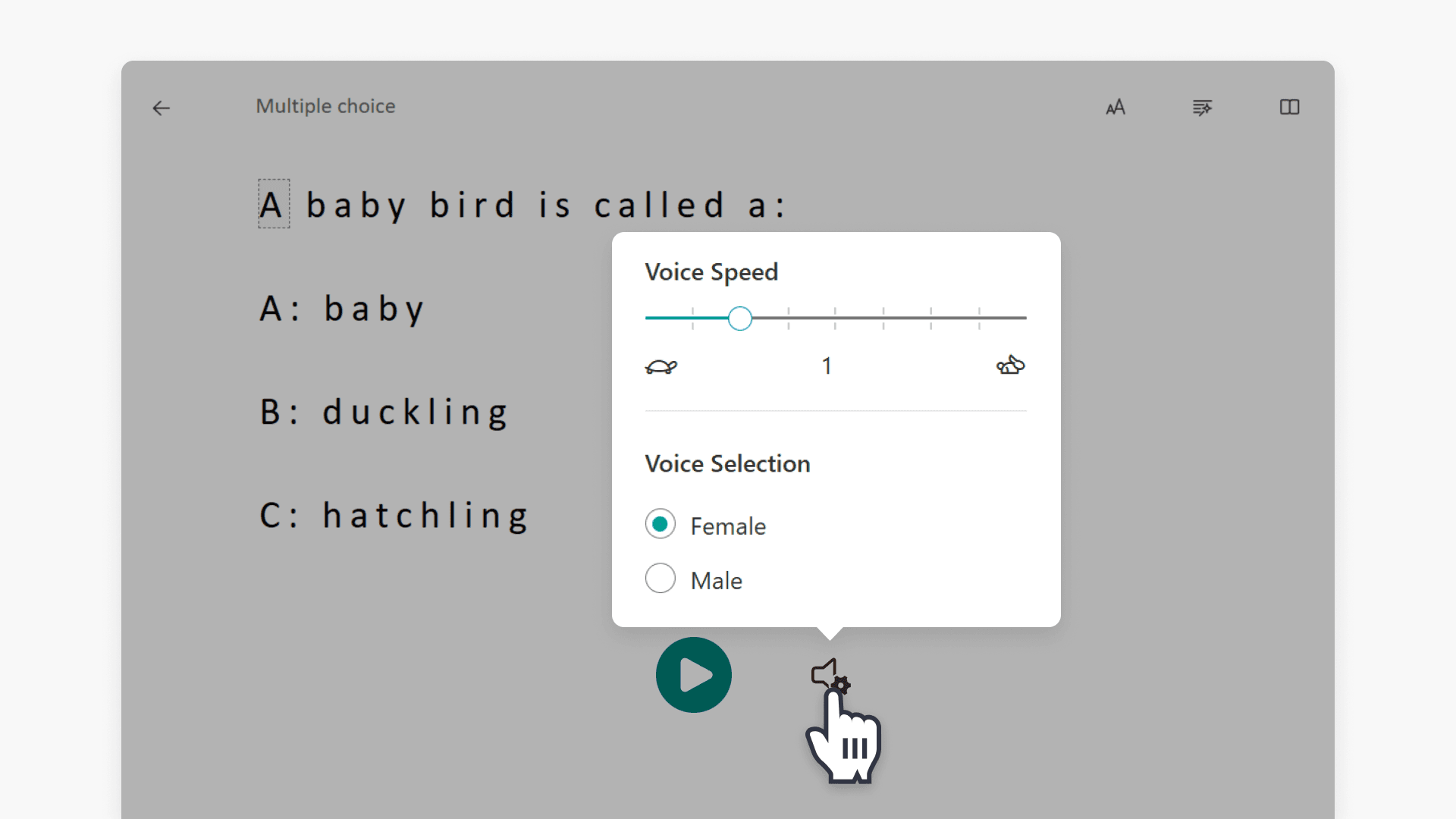Choose answer C: hatchling
1456x819 pixels.
click(x=394, y=515)
